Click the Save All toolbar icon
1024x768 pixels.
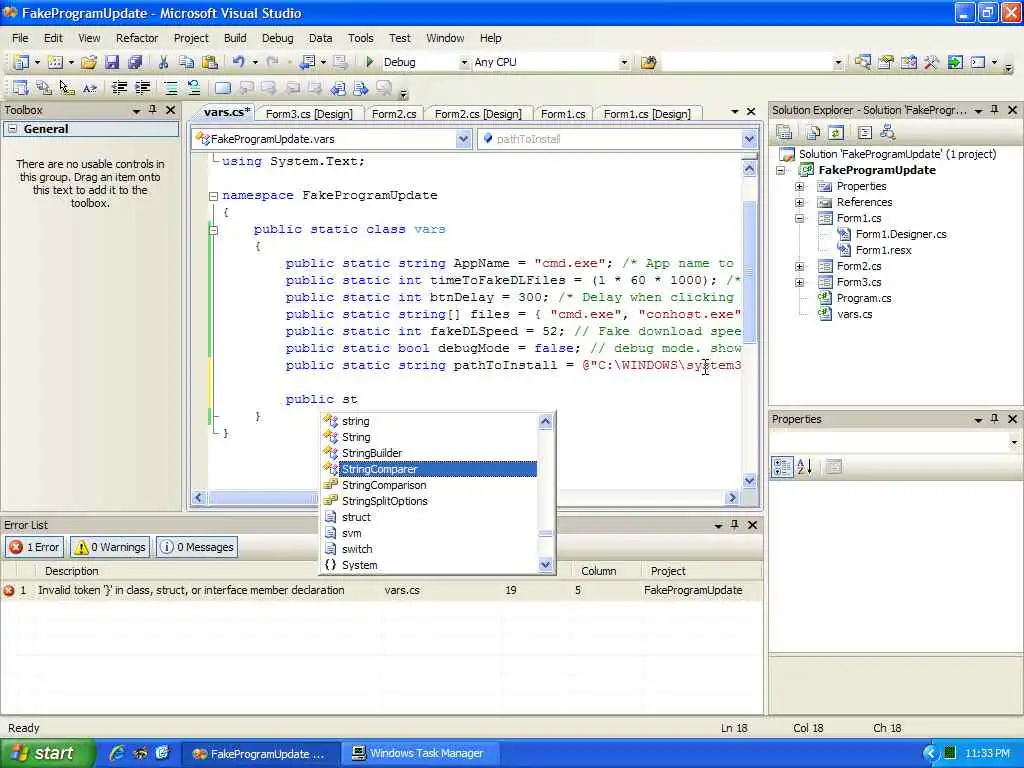tap(135, 62)
